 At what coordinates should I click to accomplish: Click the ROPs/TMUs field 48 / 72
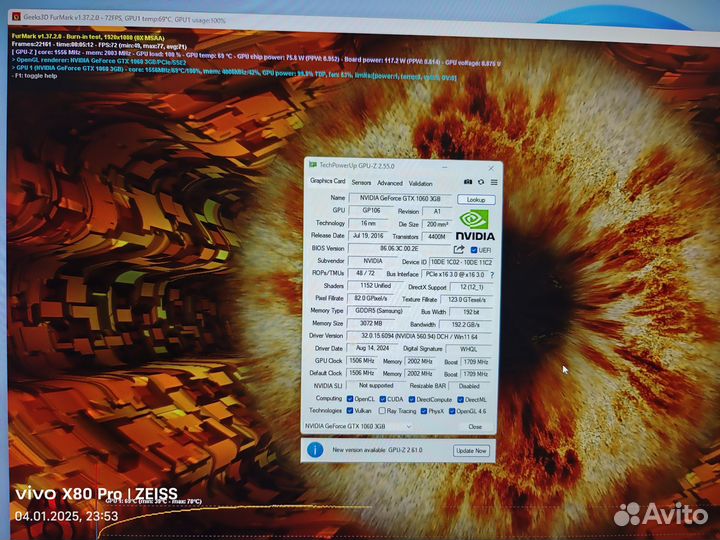(366, 273)
